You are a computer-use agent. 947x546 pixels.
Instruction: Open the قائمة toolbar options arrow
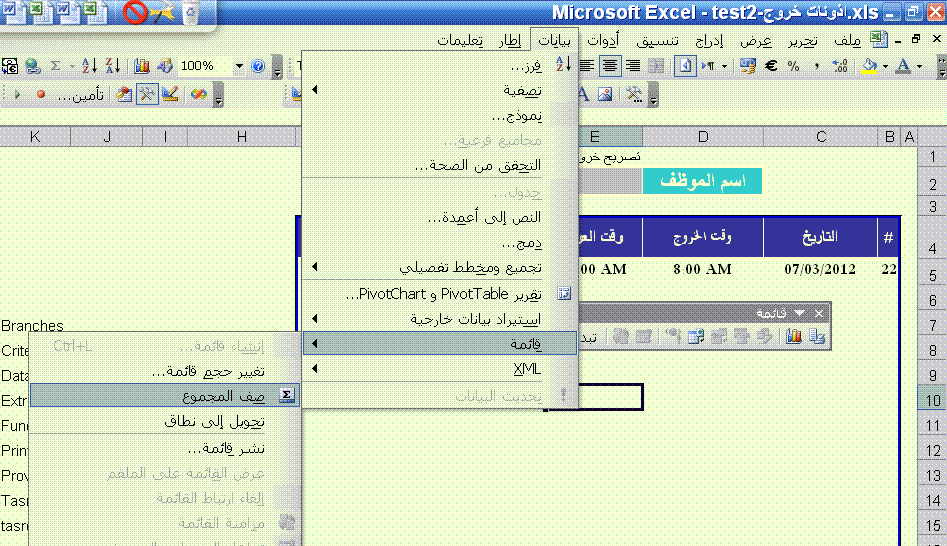(800, 313)
